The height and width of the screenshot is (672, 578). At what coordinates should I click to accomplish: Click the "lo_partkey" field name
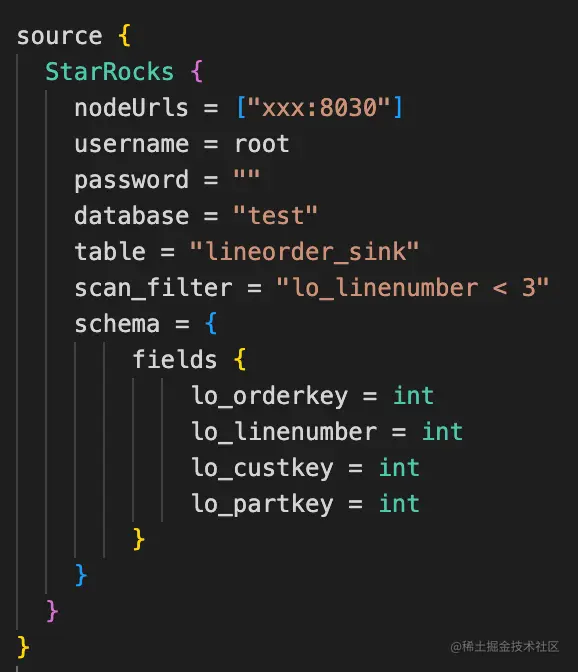click(262, 504)
